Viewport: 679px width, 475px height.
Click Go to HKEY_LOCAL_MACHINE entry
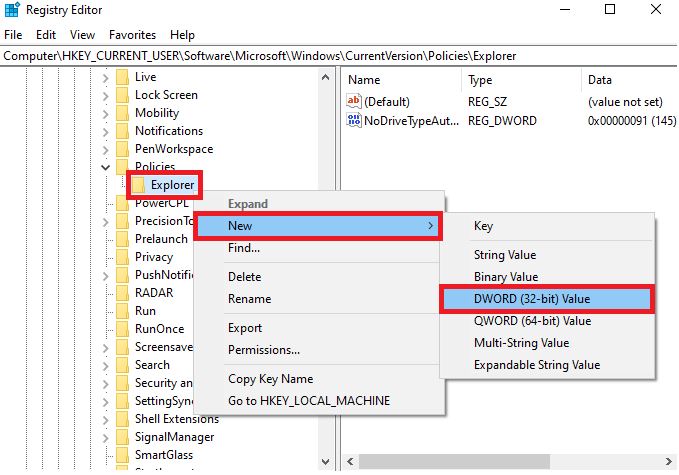[309, 401]
